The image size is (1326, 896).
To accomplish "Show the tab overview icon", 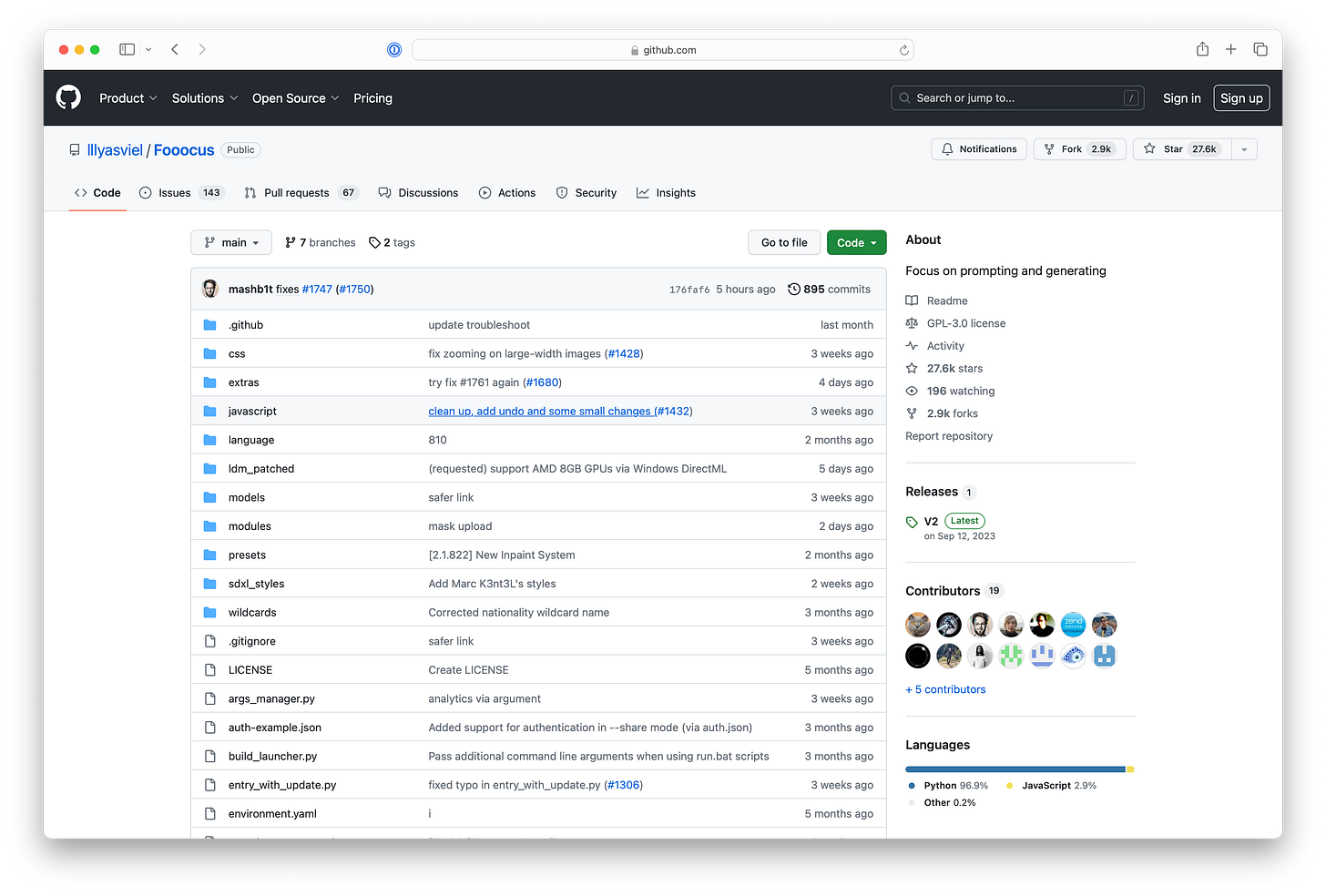I will (1260, 49).
